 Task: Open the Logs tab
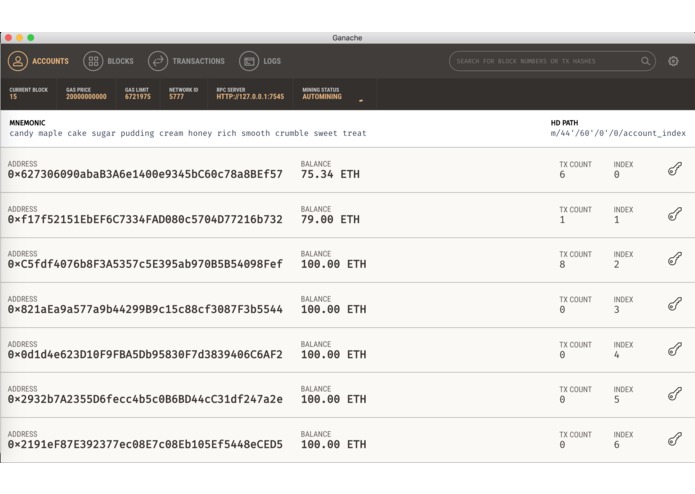point(260,61)
